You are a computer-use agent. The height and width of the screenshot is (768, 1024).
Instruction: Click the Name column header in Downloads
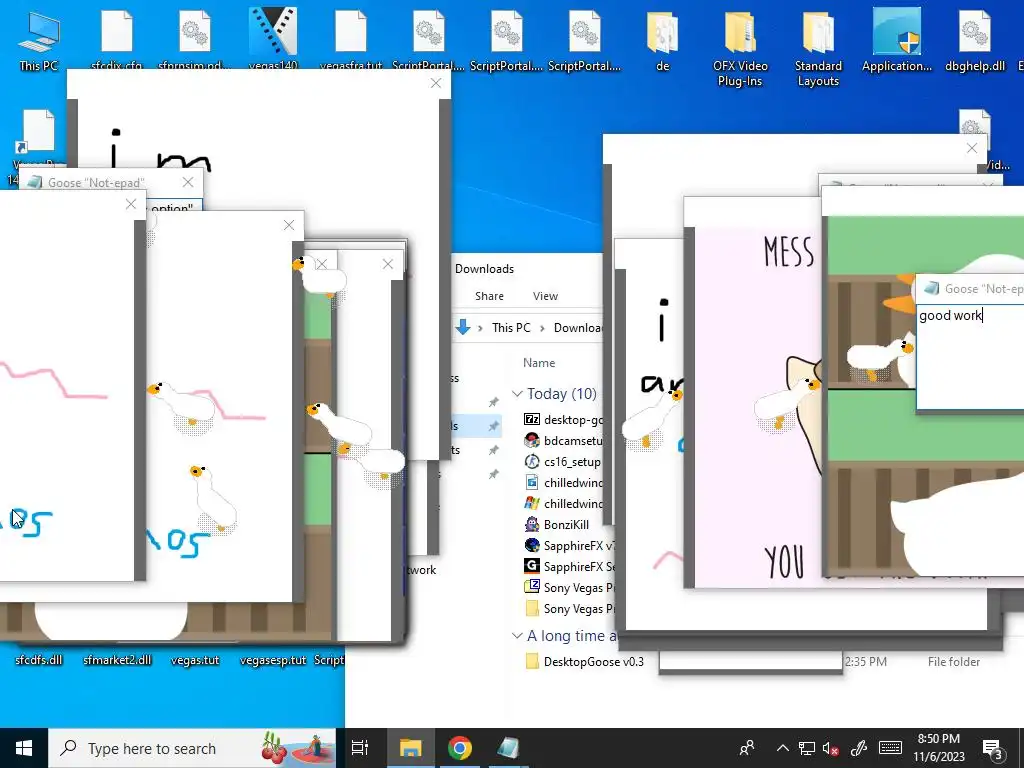click(x=539, y=362)
